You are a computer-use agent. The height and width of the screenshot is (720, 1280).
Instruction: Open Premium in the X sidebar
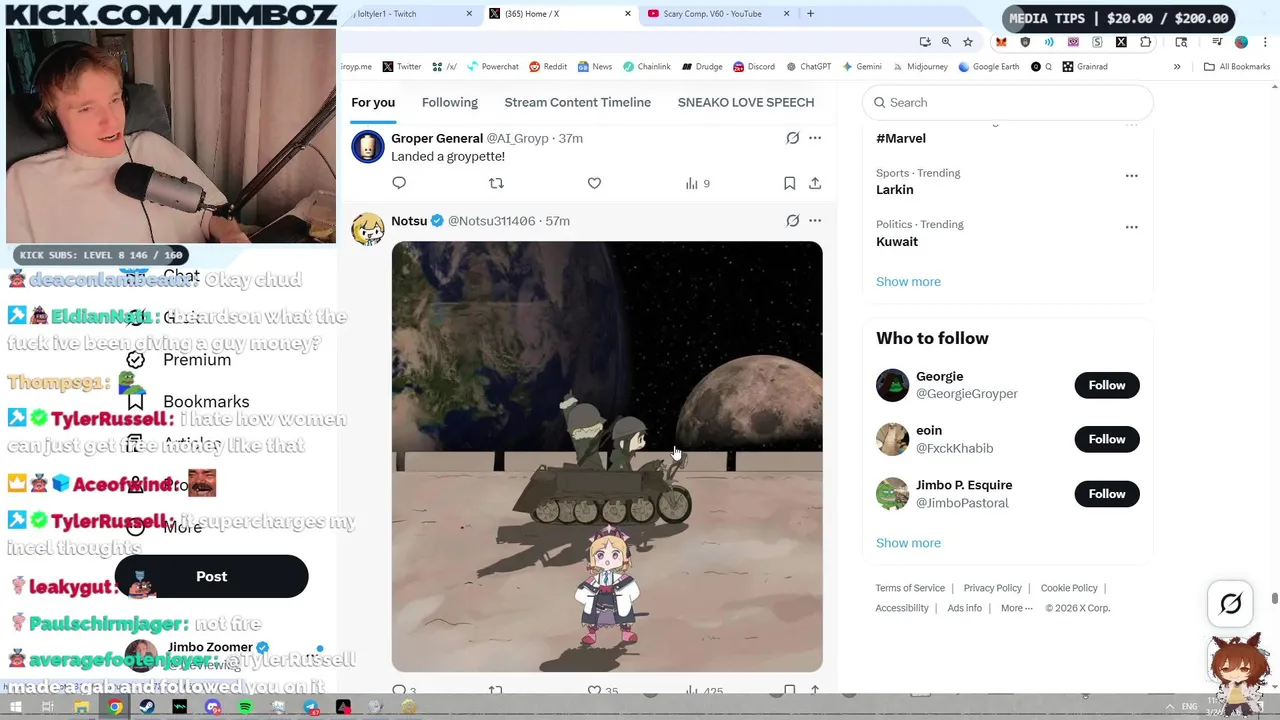point(197,360)
